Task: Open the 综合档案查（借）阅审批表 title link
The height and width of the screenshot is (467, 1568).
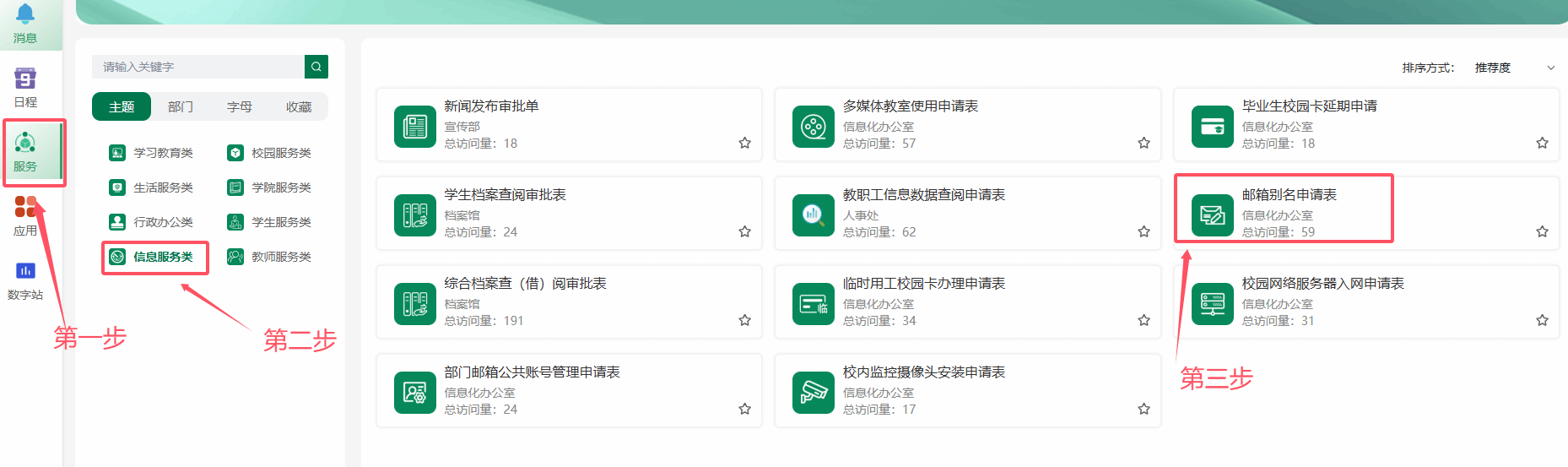Action: (x=526, y=284)
